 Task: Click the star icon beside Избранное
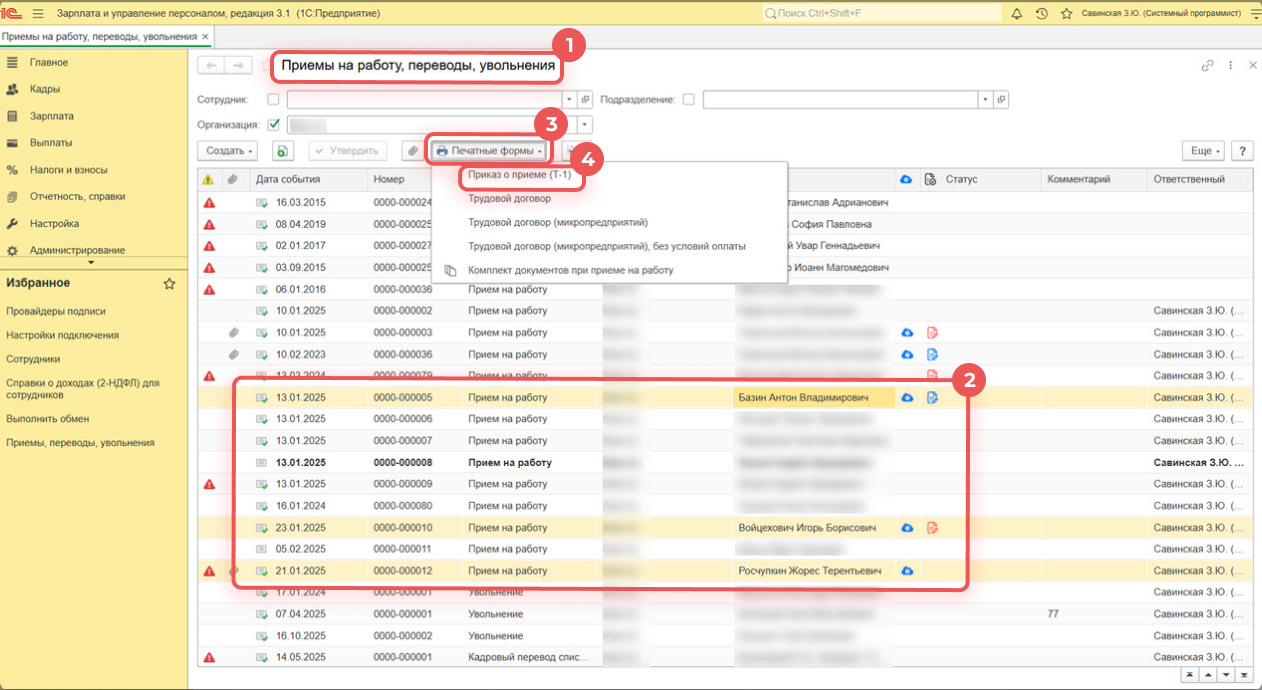coord(169,284)
